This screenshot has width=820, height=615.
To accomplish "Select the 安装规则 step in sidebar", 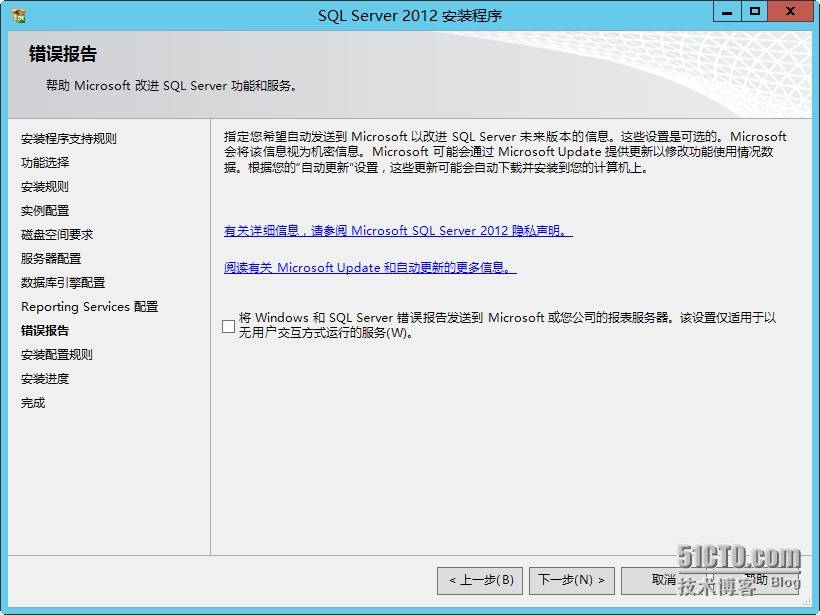I will 45,187.
